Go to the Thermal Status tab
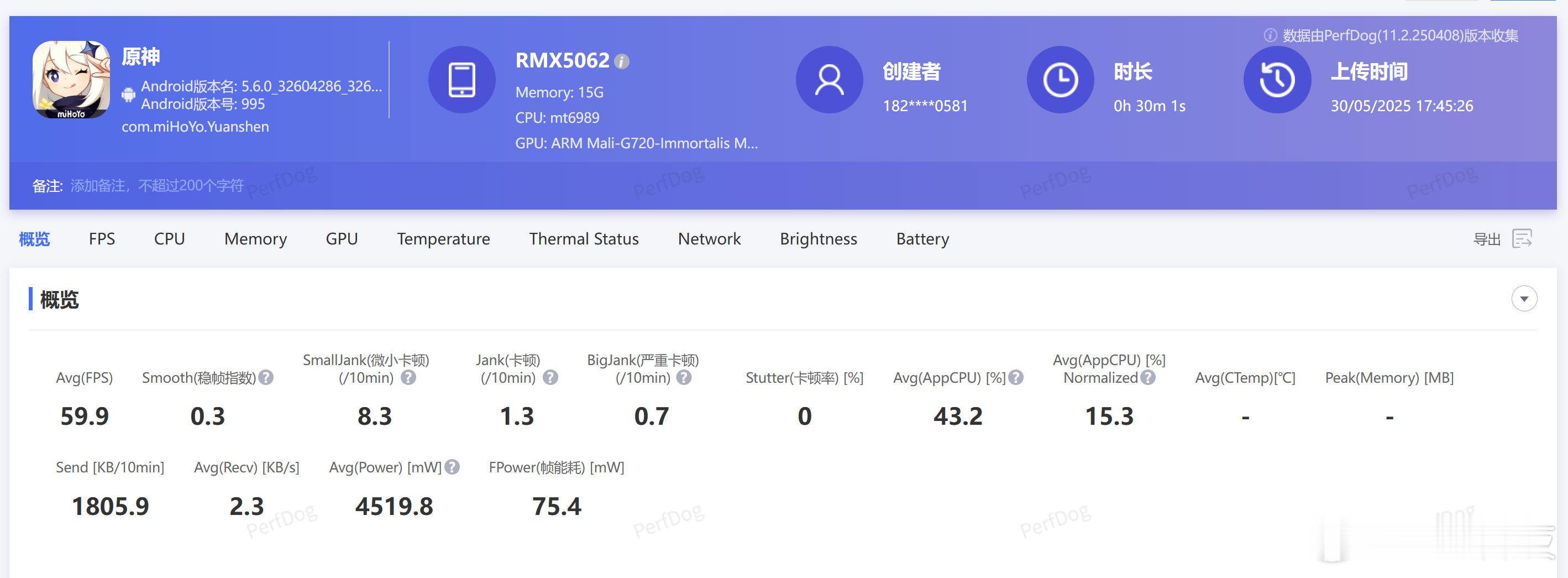 (x=584, y=239)
